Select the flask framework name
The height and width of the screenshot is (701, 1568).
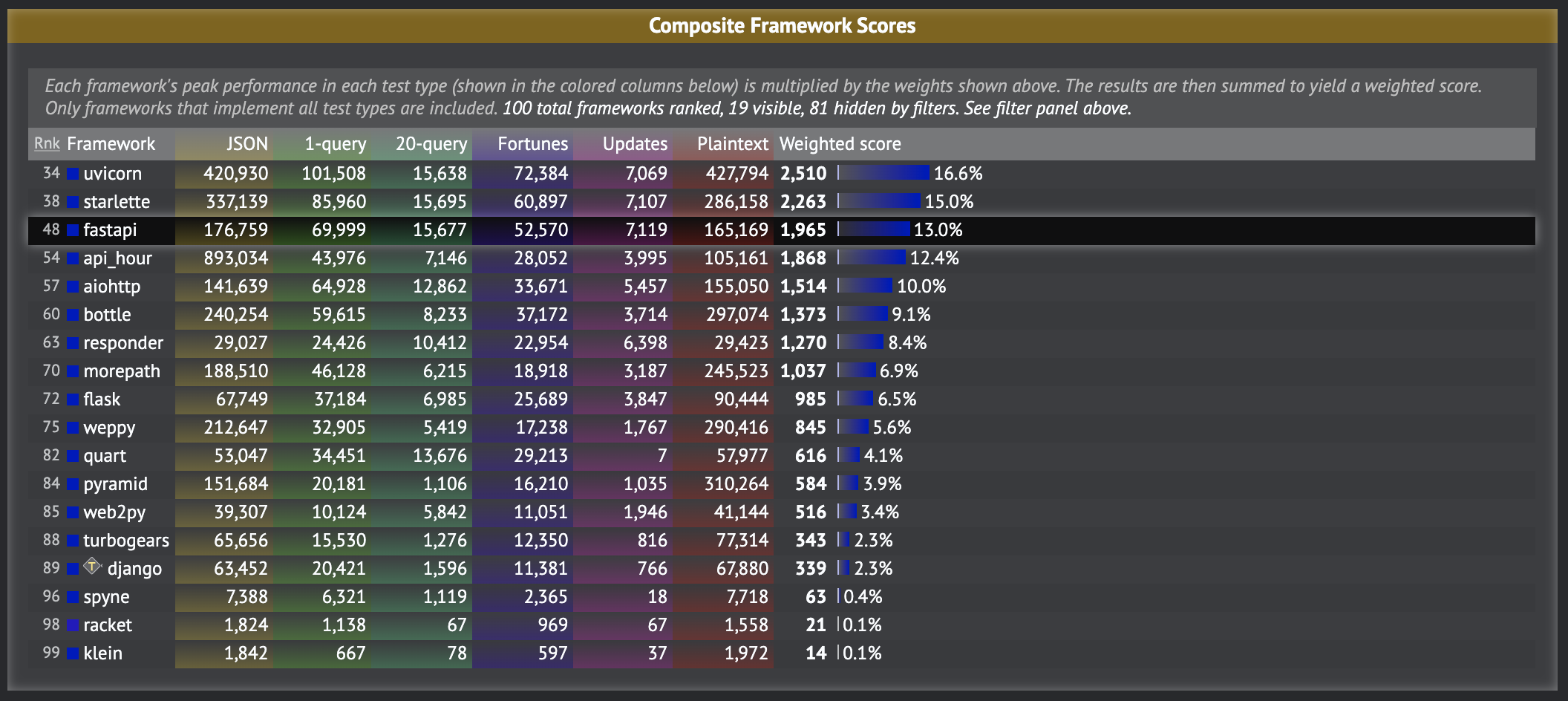[x=102, y=400]
